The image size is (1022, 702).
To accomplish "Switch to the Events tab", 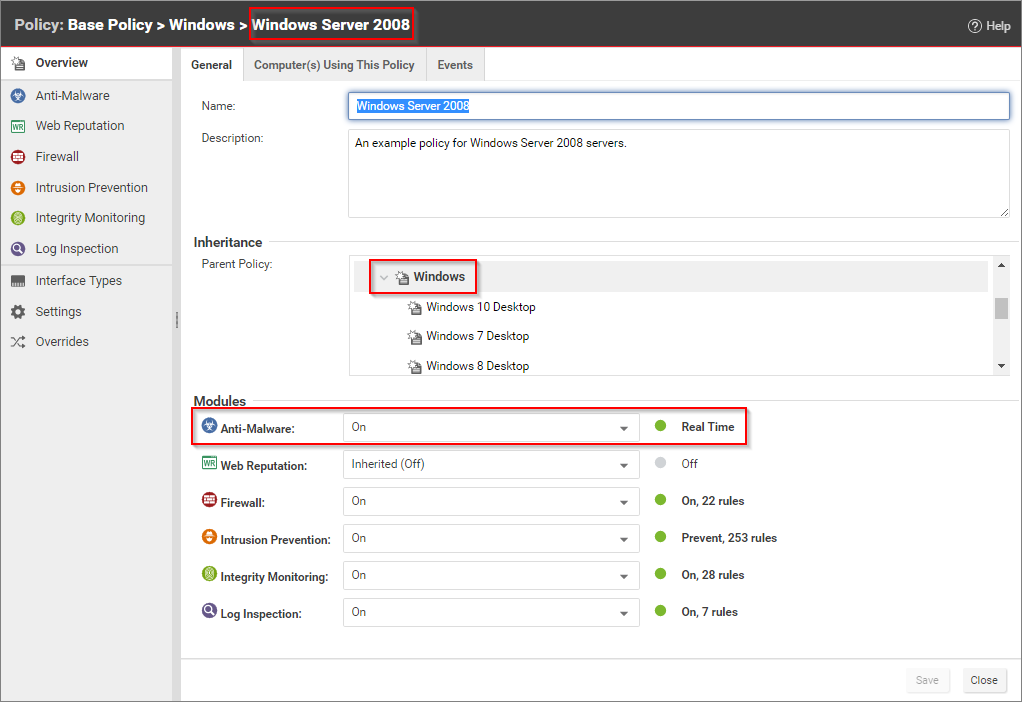I will point(455,65).
